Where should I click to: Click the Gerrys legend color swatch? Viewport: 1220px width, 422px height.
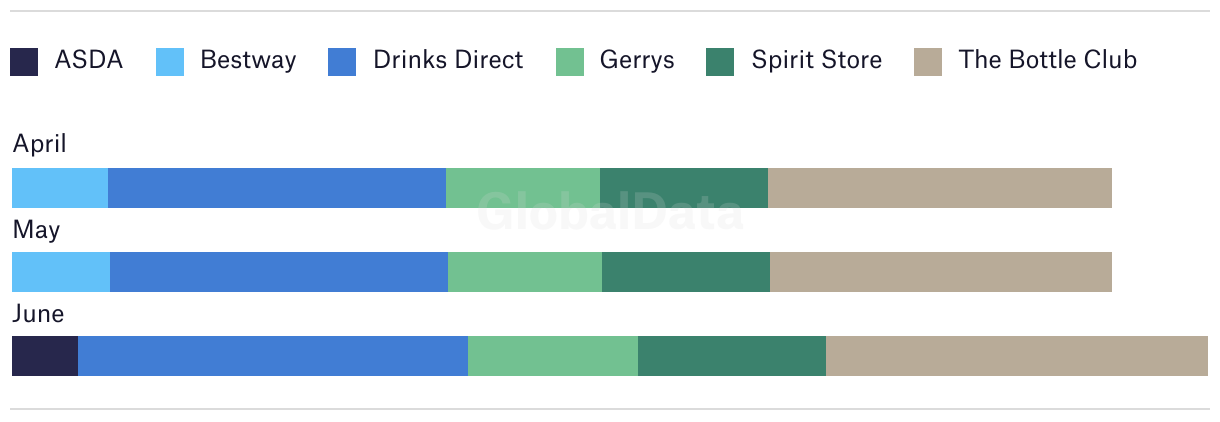click(570, 62)
